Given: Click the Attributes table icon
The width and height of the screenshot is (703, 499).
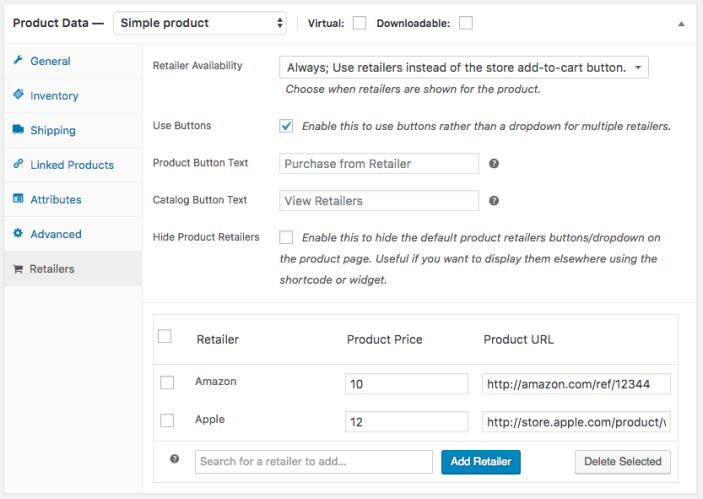Looking at the screenshot, I should tap(18, 199).
